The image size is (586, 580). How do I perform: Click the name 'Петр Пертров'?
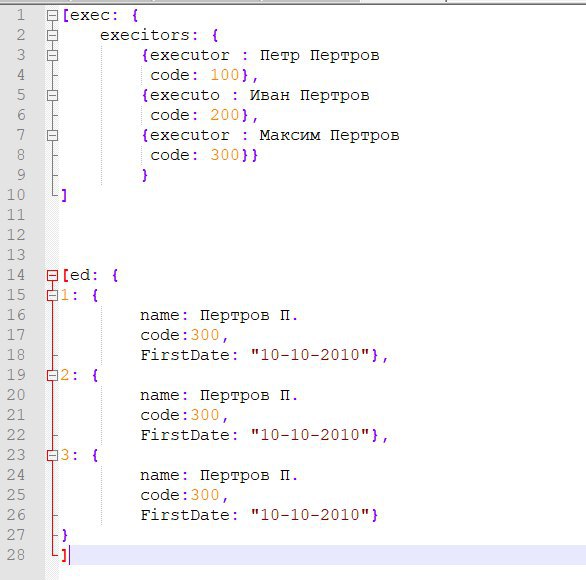click(x=320, y=56)
